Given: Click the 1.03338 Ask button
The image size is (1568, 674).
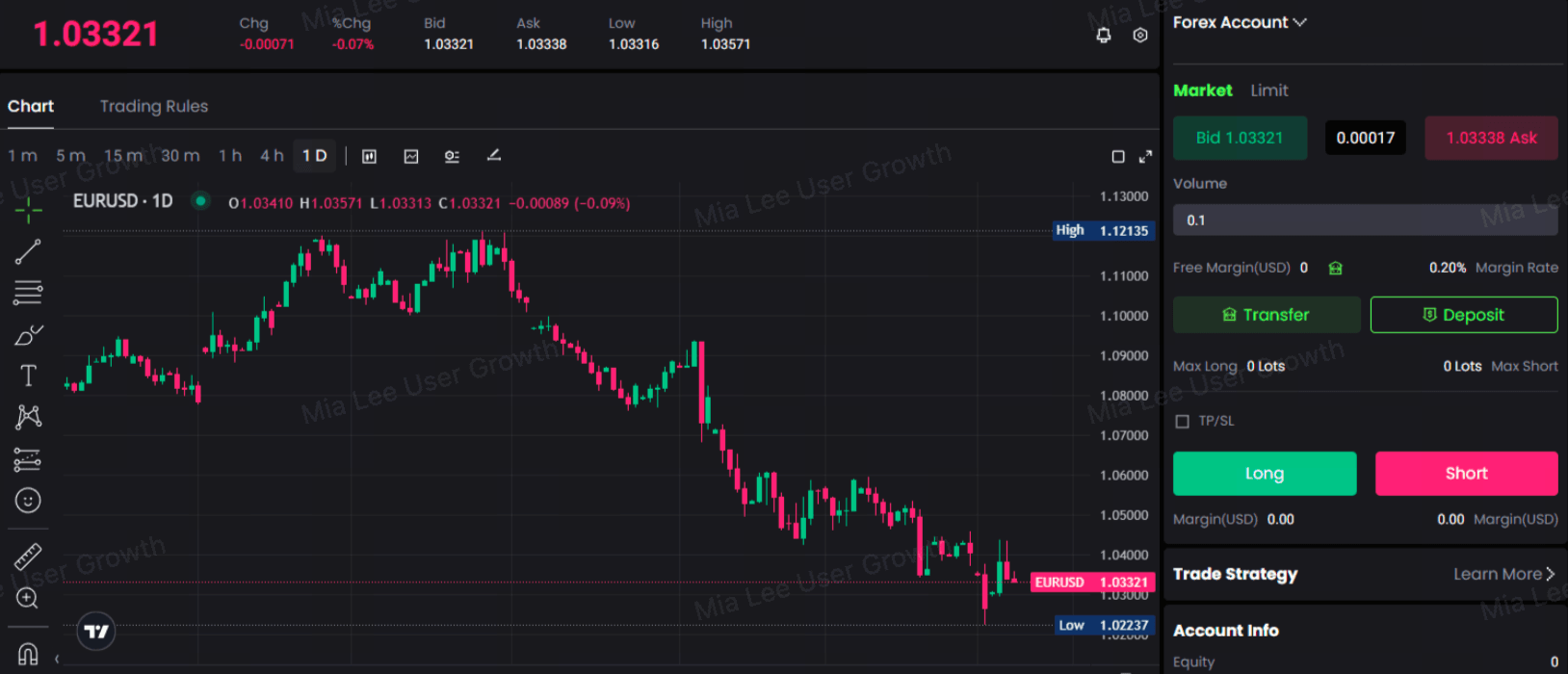Looking at the screenshot, I should pyautogui.click(x=1491, y=138).
